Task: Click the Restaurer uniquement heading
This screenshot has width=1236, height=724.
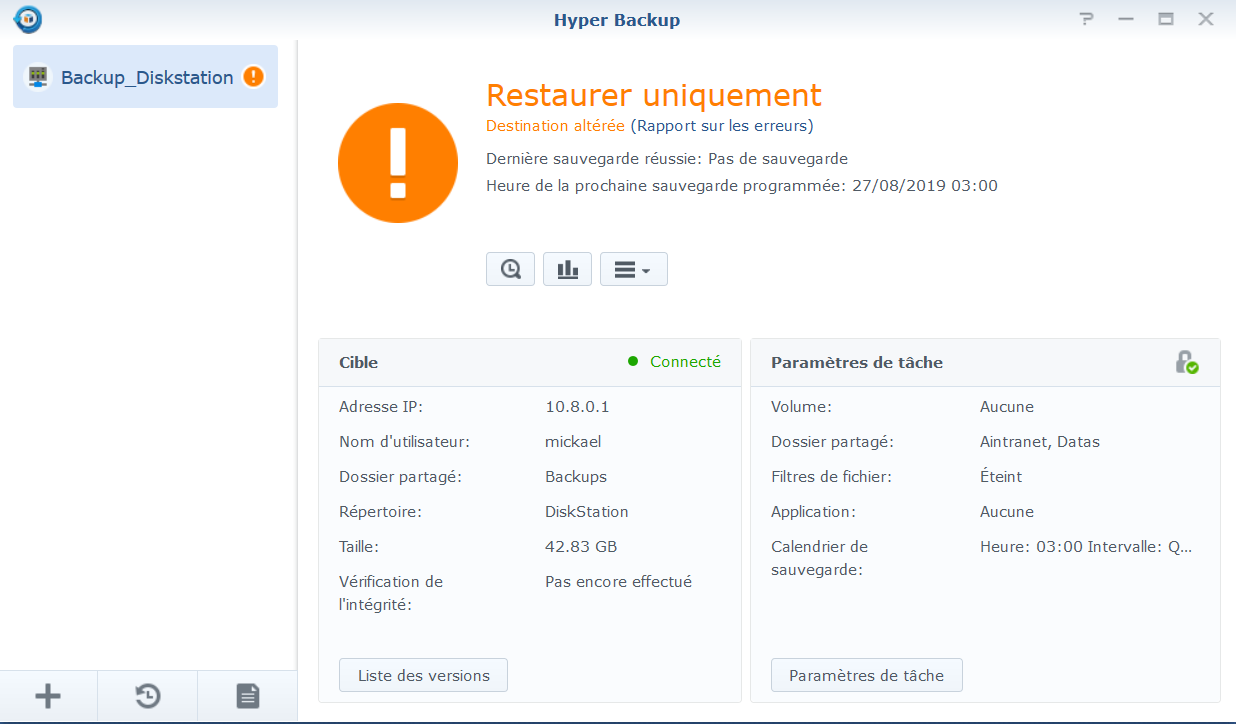Action: click(x=654, y=95)
